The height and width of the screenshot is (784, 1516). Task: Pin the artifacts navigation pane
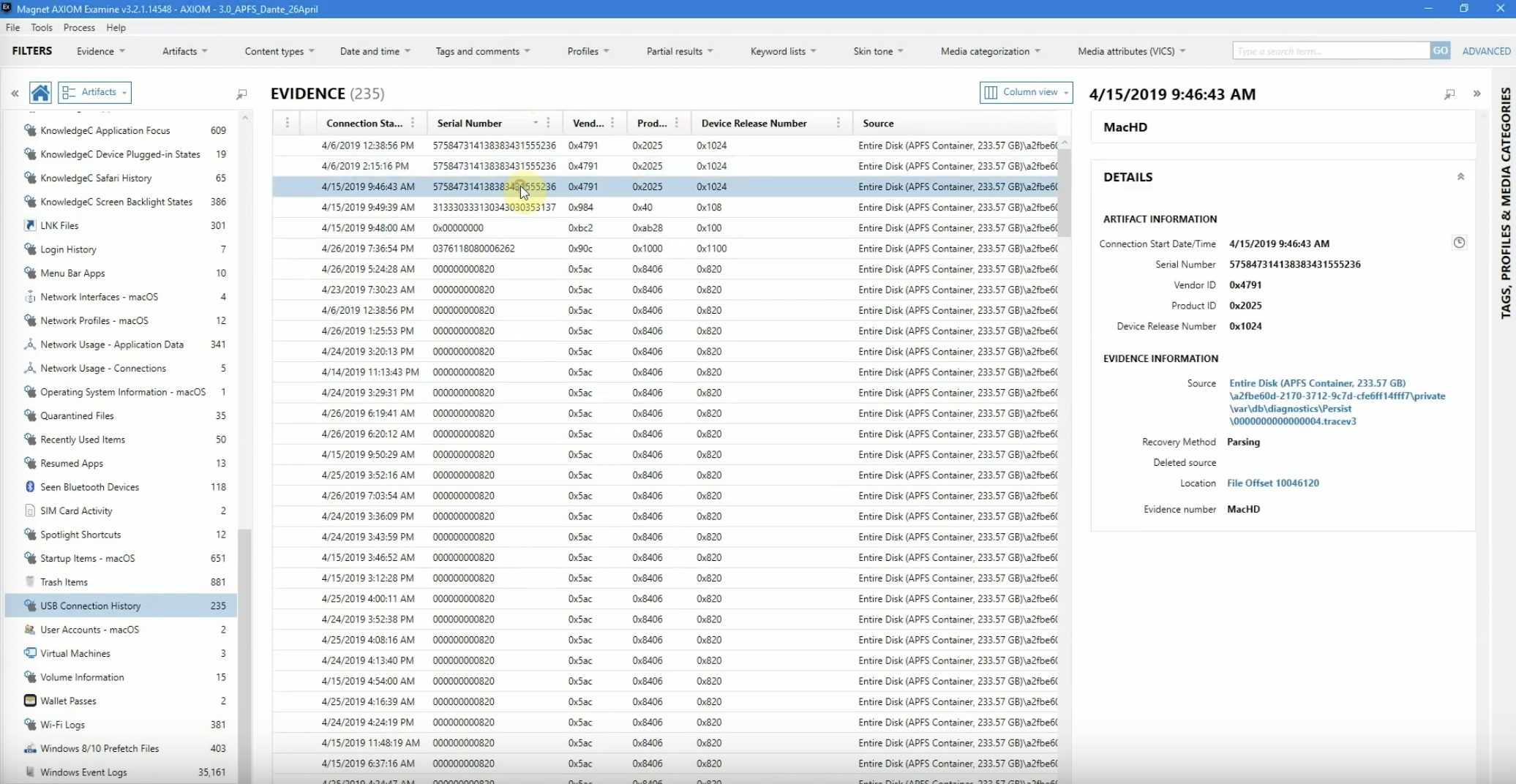pyautogui.click(x=241, y=94)
